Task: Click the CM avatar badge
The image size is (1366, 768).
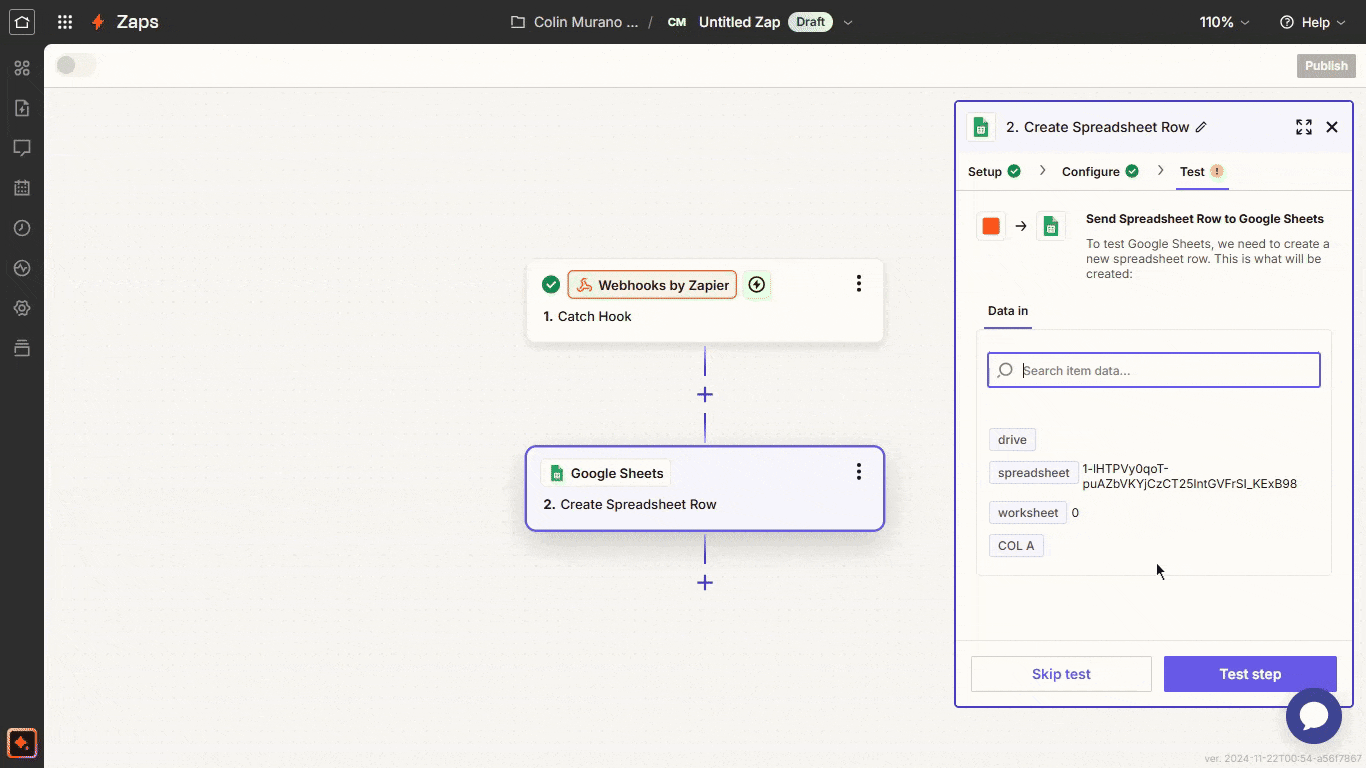Action: (677, 22)
